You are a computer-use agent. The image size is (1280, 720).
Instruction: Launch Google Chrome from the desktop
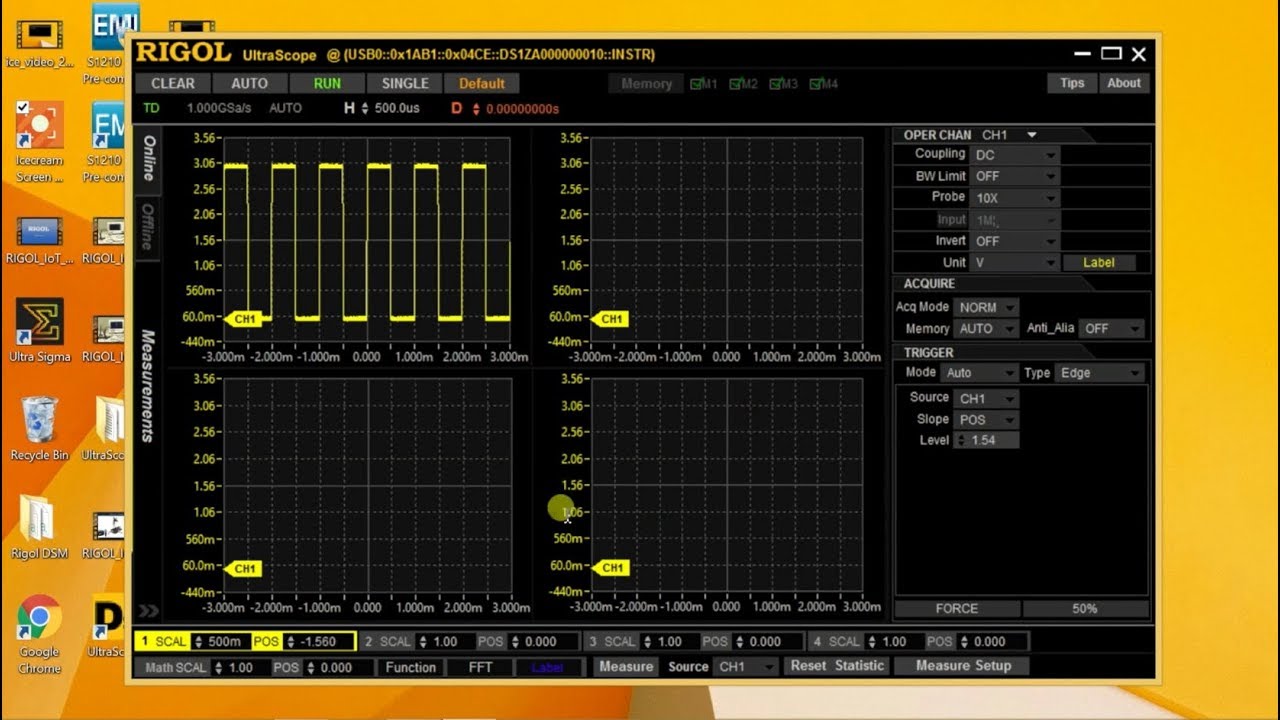pos(40,635)
